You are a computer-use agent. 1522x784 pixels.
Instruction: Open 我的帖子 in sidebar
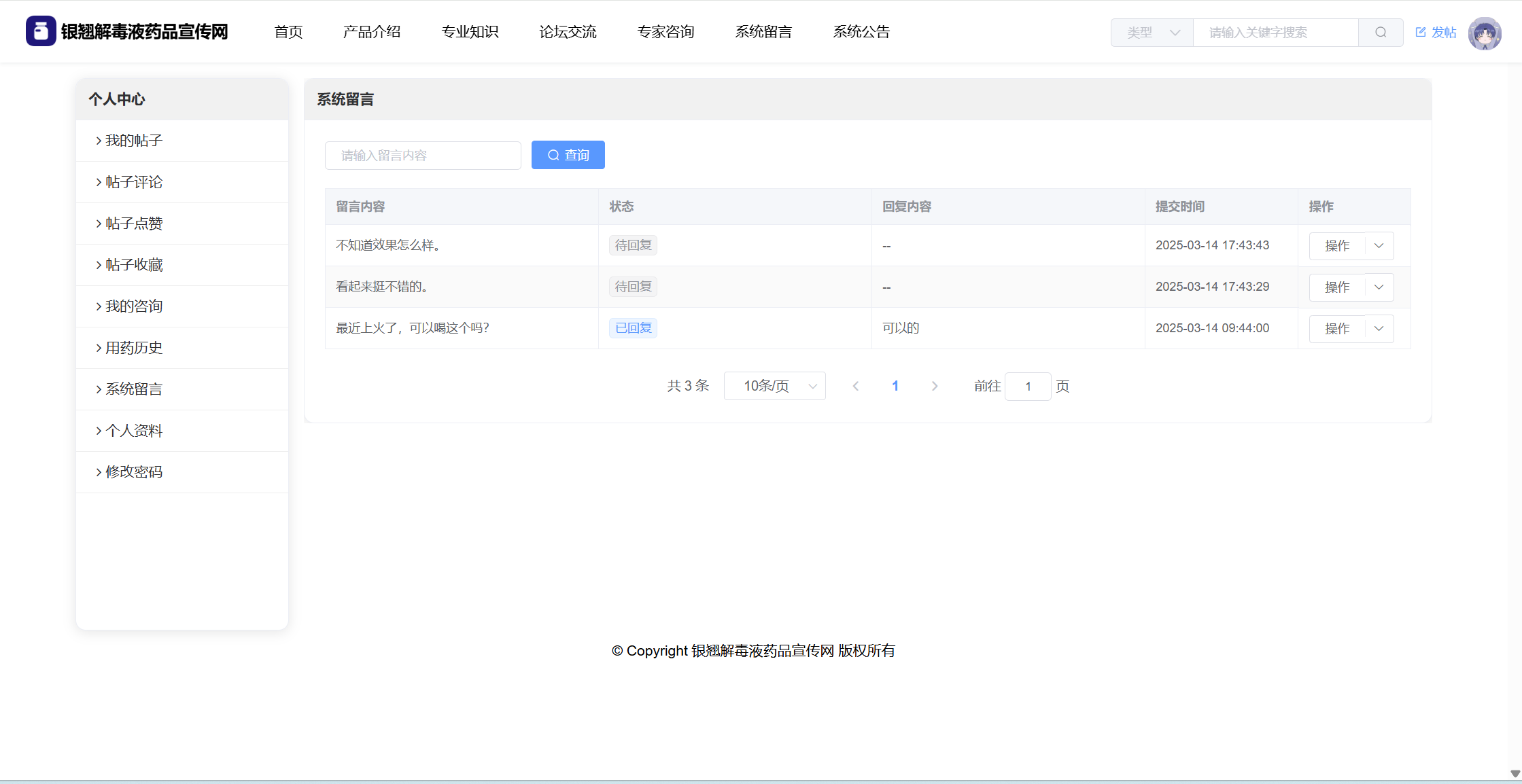(x=134, y=141)
